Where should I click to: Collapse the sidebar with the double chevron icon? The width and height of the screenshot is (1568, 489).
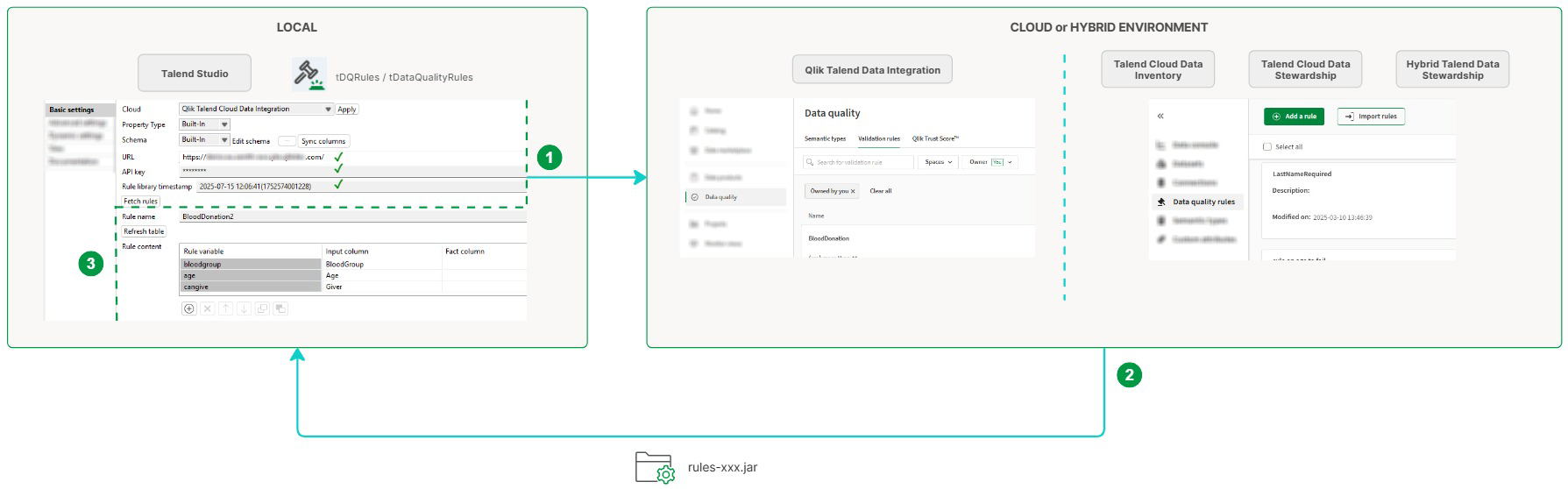click(x=1160, y=117)
